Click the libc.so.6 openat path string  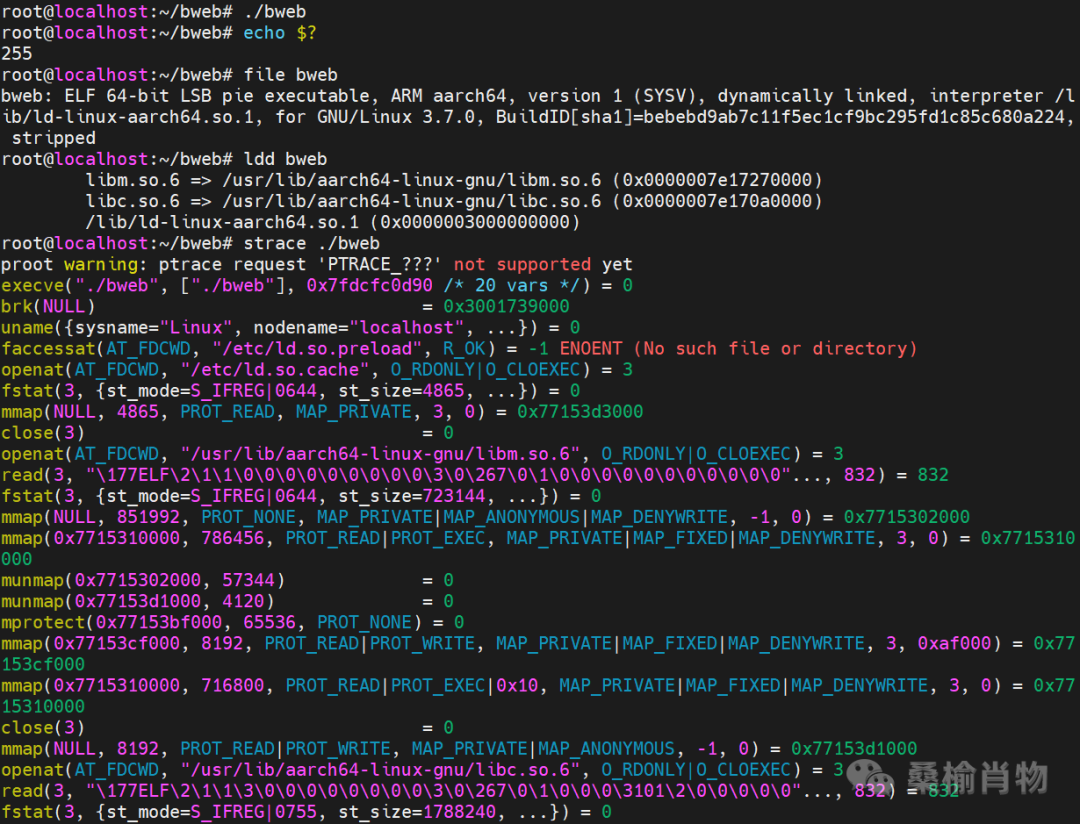(x=380, y=770)
